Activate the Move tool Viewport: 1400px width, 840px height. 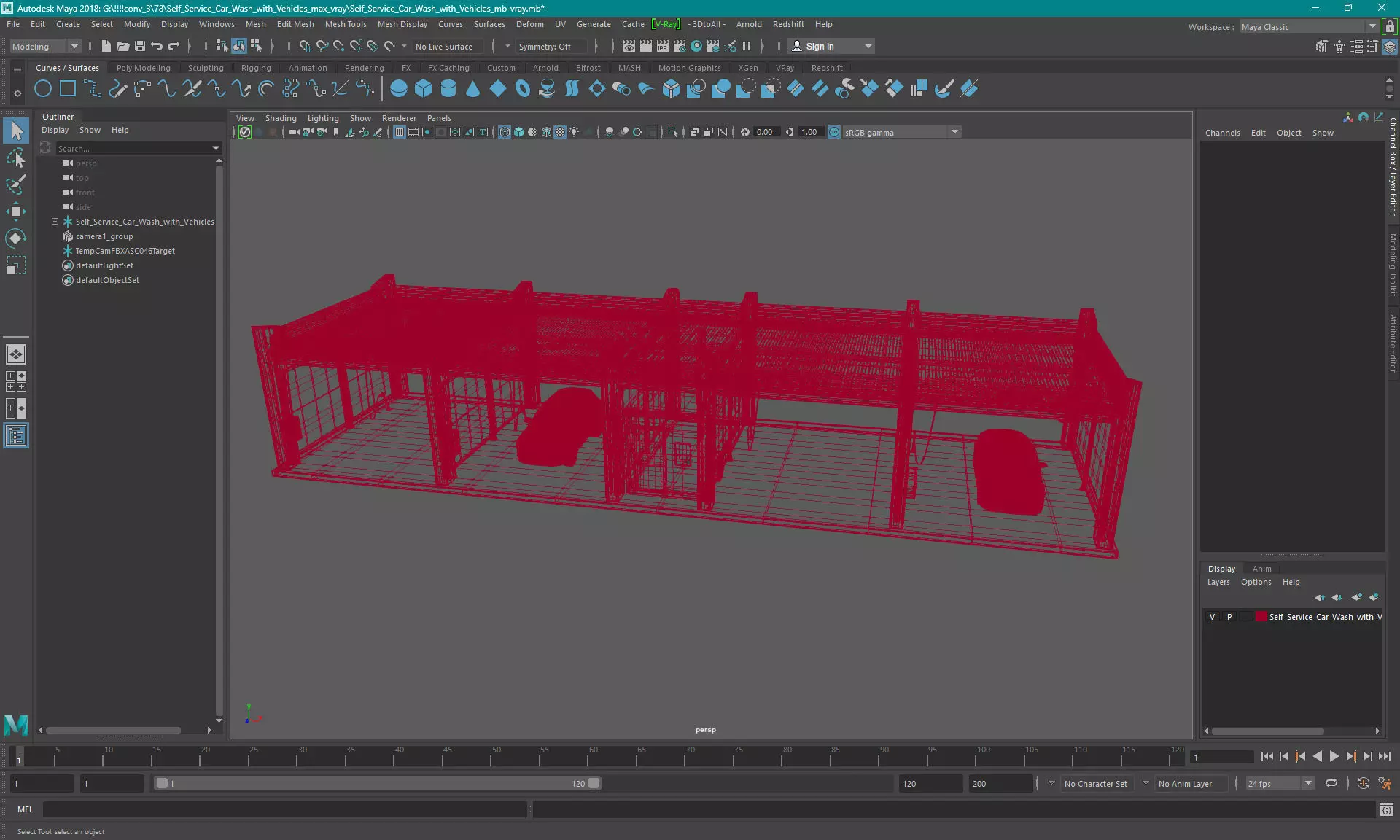tap(16, 211)
